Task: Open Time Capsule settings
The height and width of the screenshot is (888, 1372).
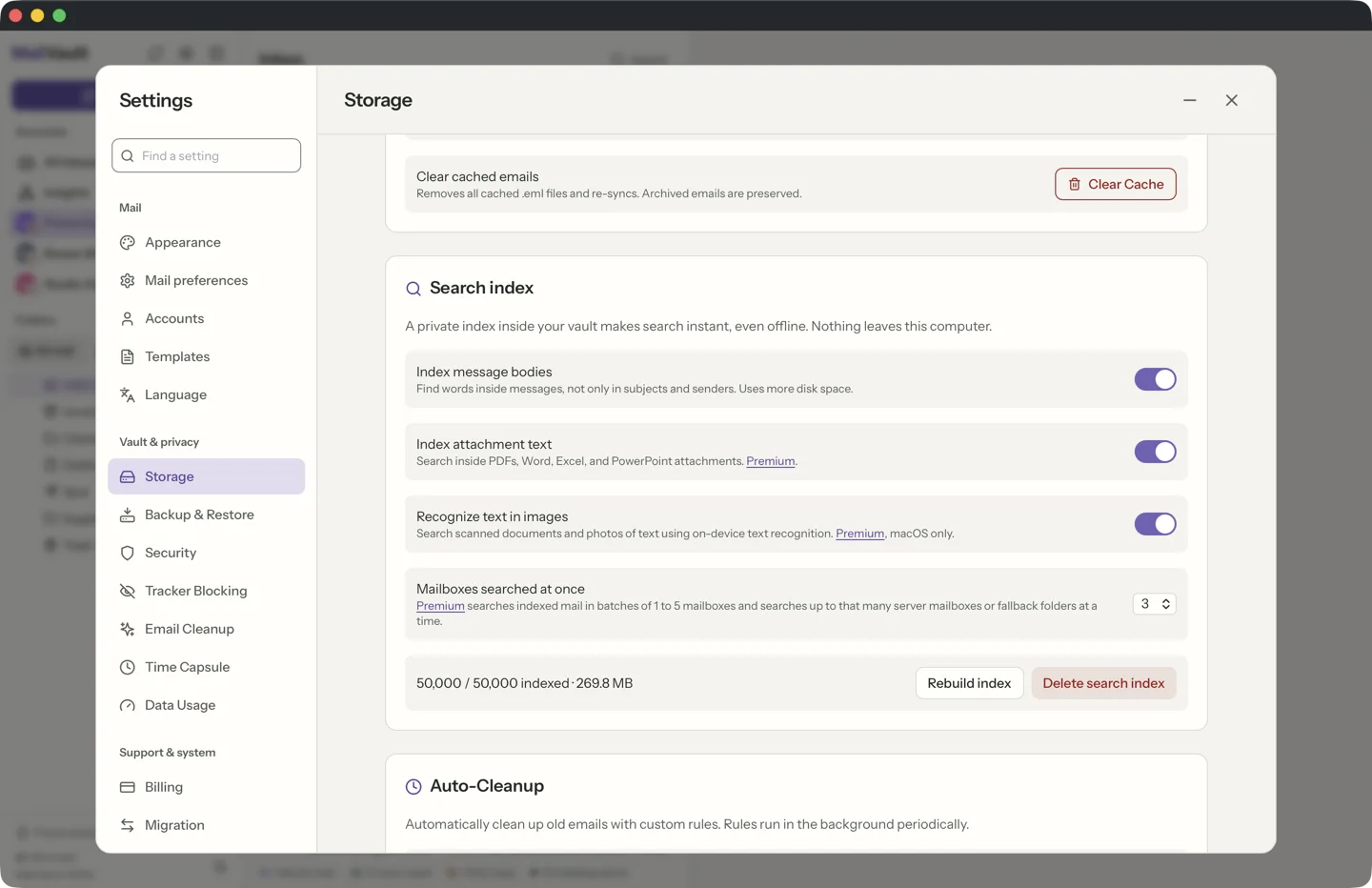Action: click(206, 668)
